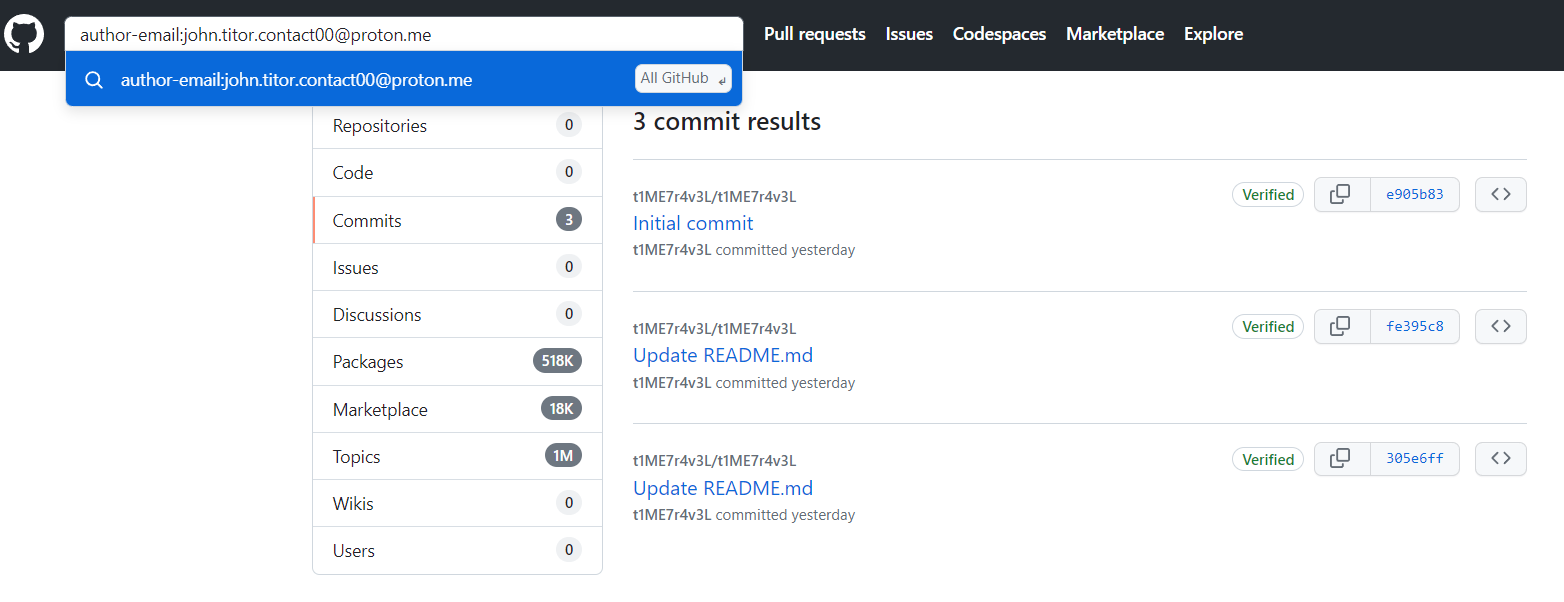Screen dimensions: 1564x602
Task: Click Verified badge on Initial commit
Action: pyautogui.click(x=1268, y=195)
